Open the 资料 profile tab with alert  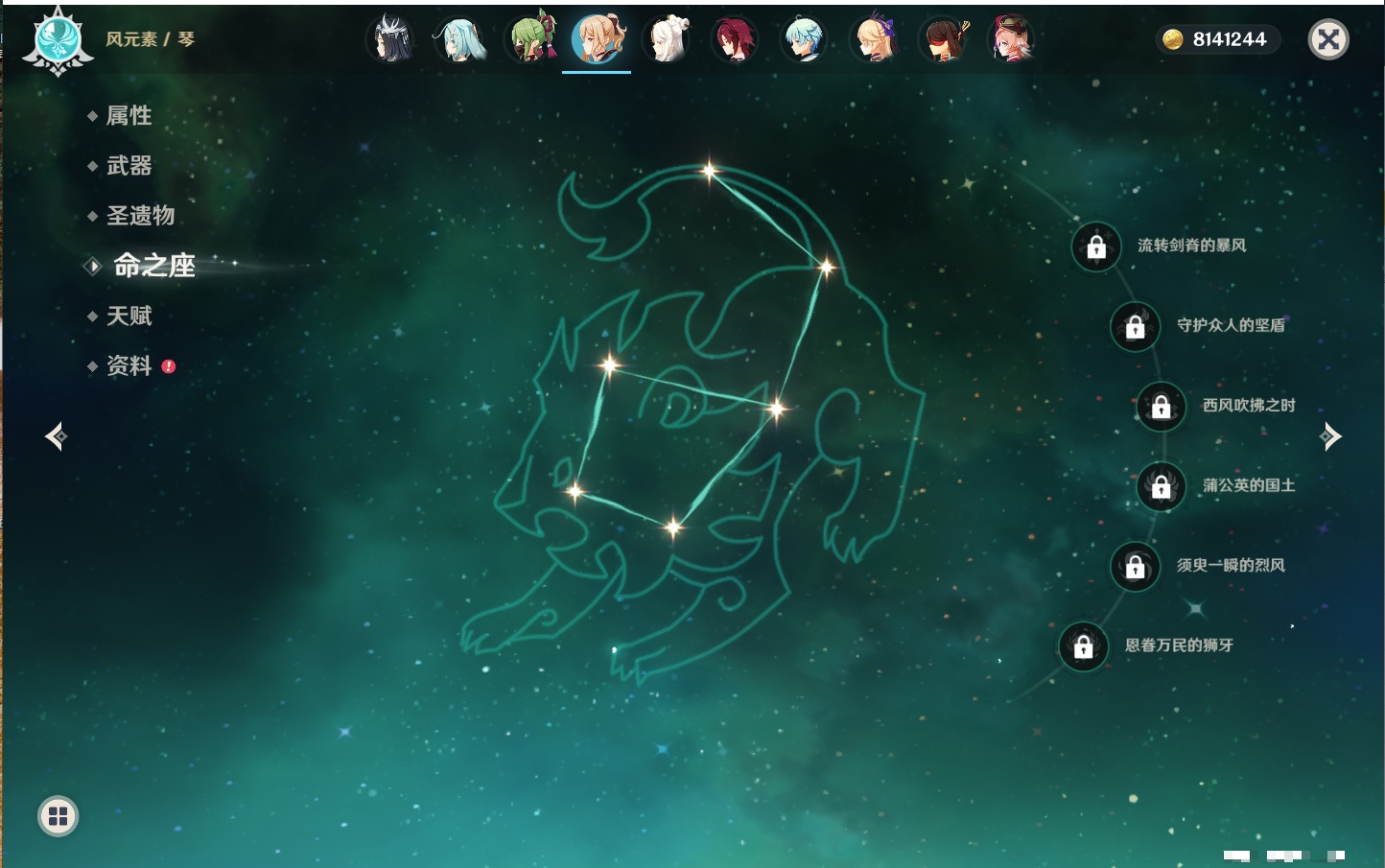point(129,365)
